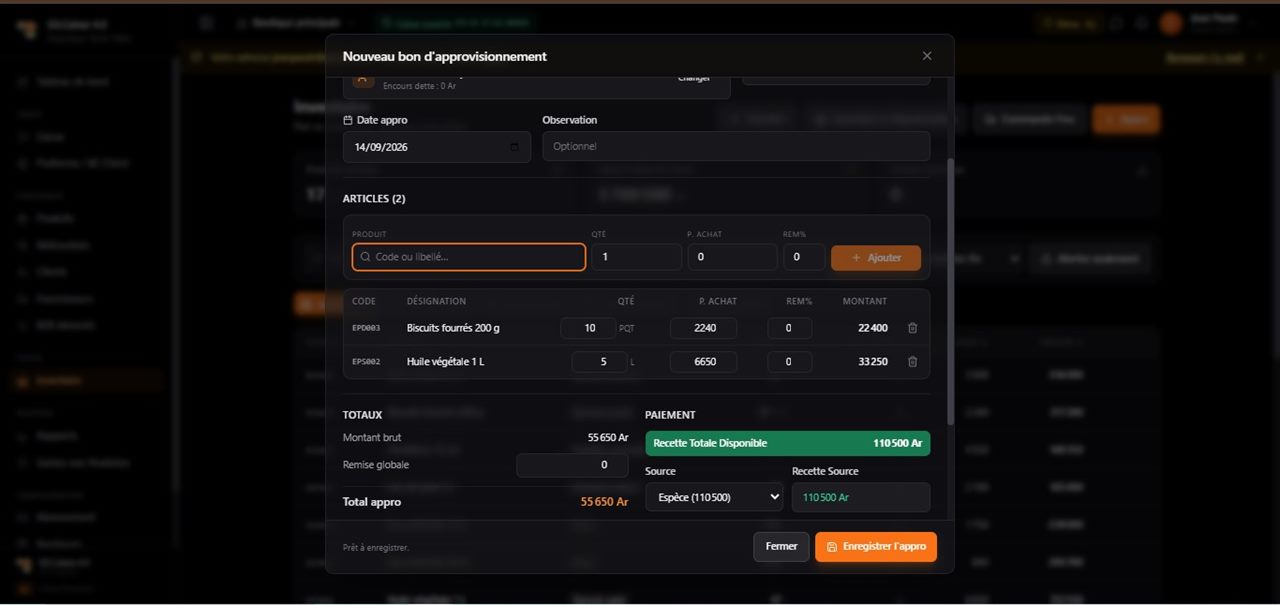
Task: Click the Observation optional text field
Action: [736, 146]
